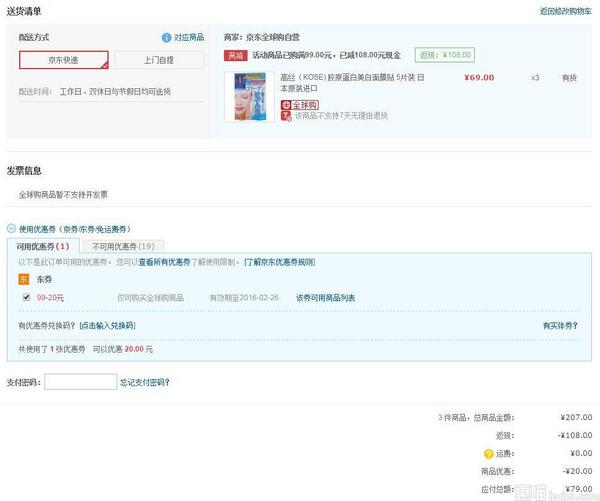Click the 仅可购买全球购商品 text
This screenshot has height=501, width=600.
click(151, 298)
